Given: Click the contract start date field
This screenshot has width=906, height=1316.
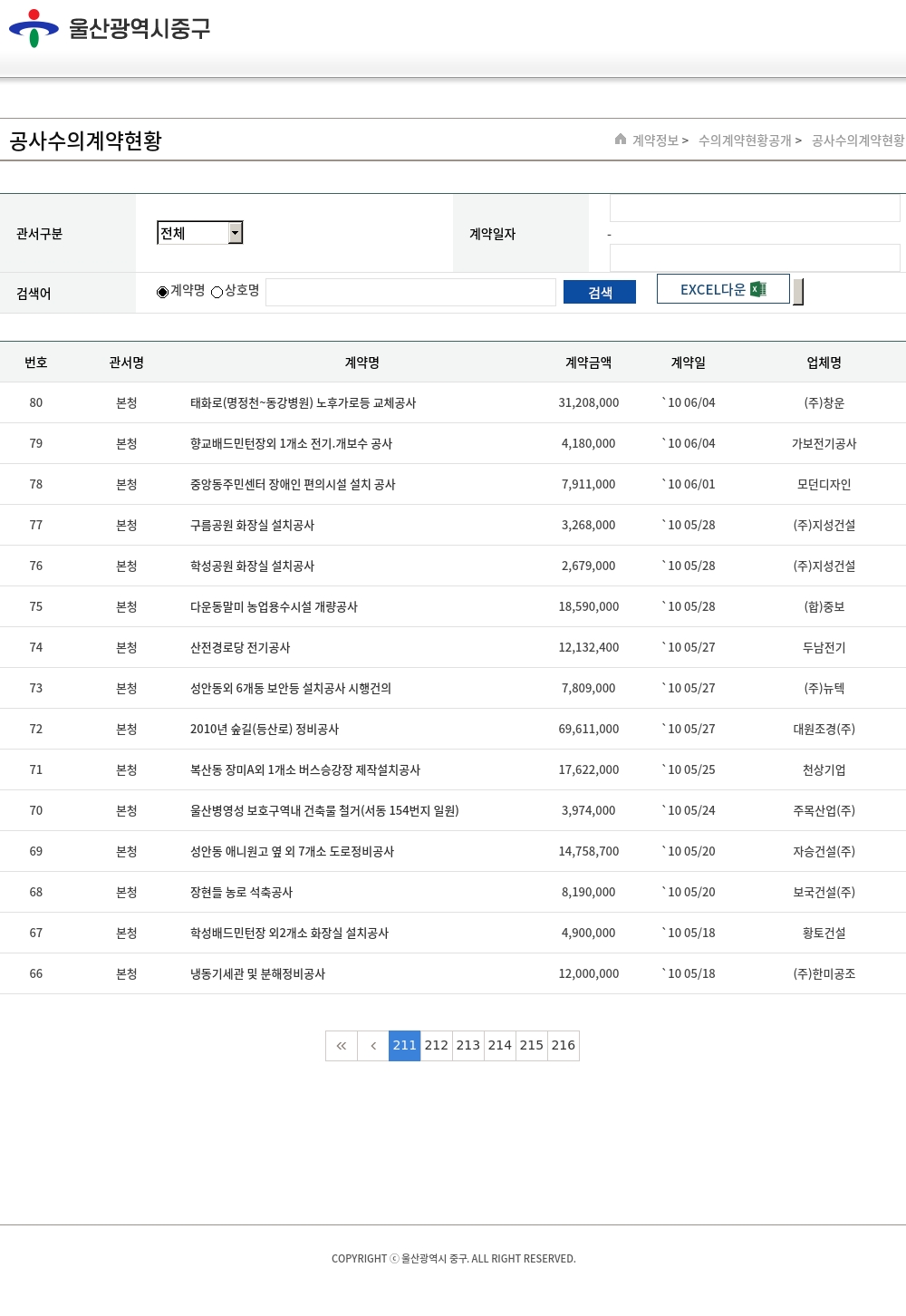Looking at the screenshot, I should click(x=755, y=208).
